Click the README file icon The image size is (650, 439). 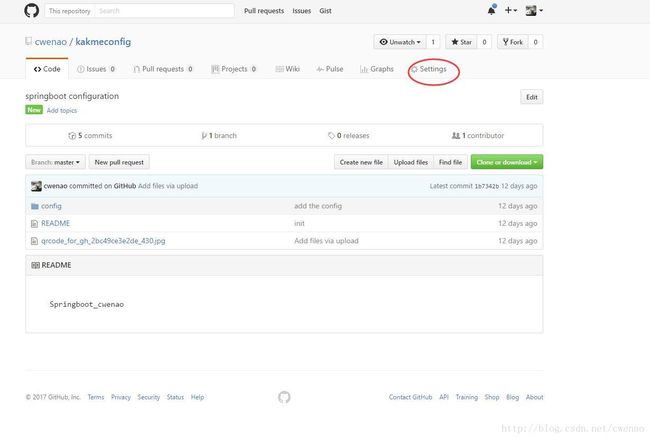[x=35, y=223]
